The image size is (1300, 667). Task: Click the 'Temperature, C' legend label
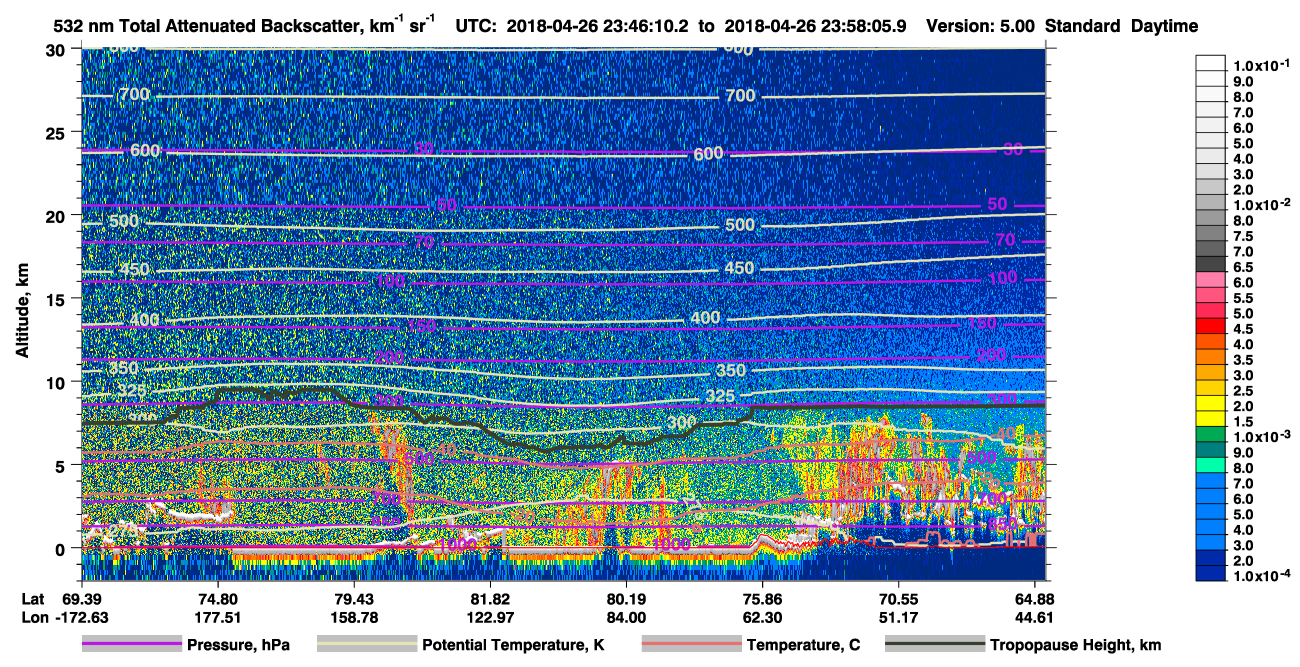(x=803, y=646)
